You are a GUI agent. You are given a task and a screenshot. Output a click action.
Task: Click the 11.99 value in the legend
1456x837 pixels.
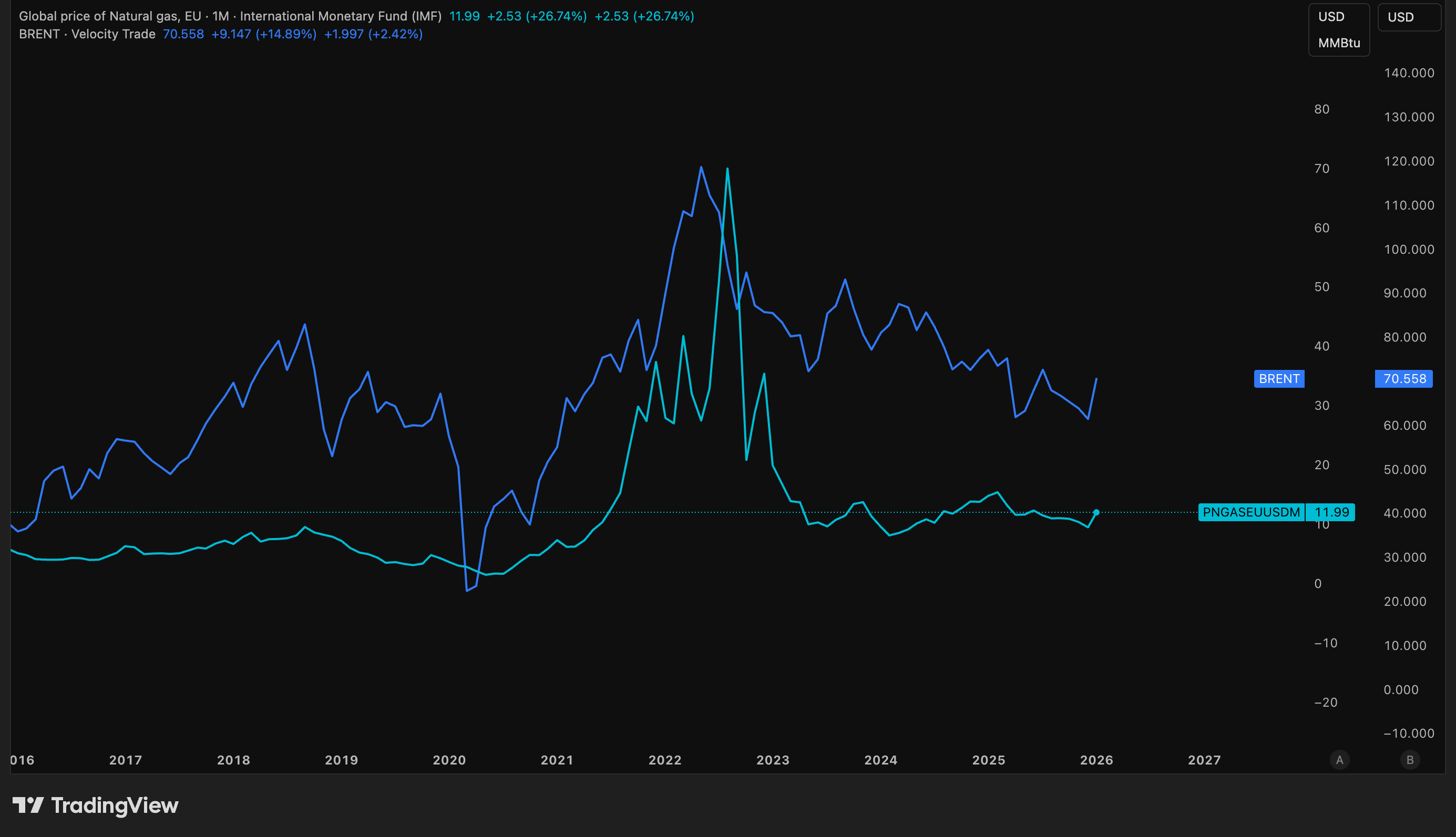pos(464,16)
